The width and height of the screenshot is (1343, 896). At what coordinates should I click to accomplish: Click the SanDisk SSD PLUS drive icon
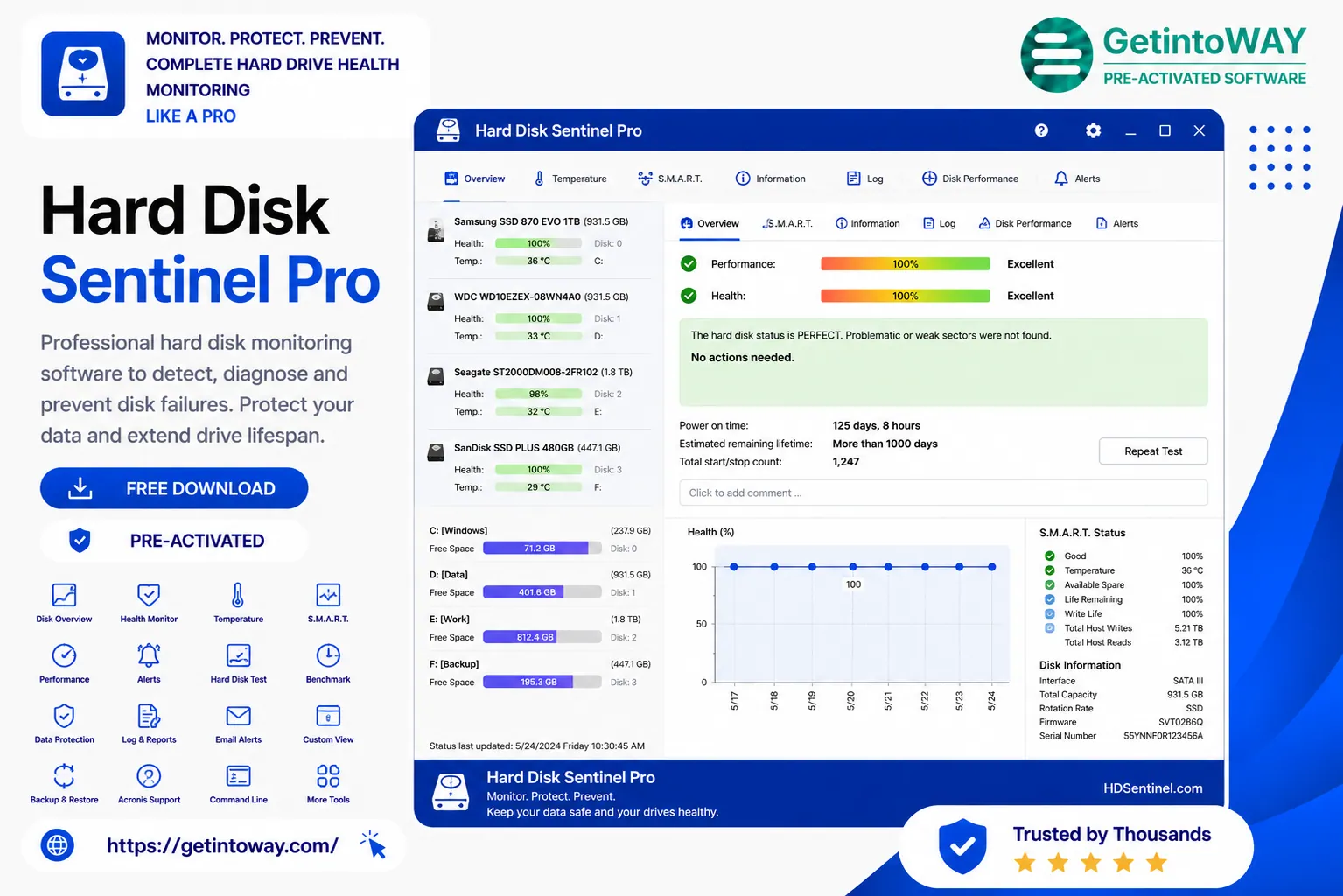point(435,452)
